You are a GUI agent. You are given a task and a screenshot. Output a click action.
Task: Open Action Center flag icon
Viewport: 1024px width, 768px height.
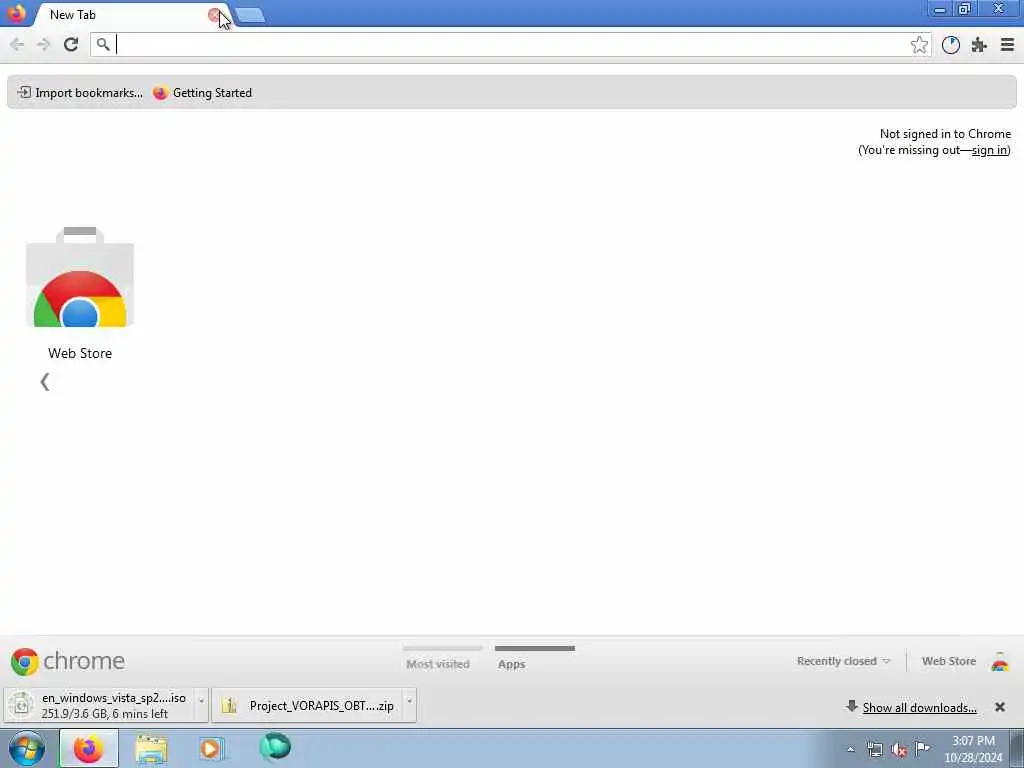[922, 749]
